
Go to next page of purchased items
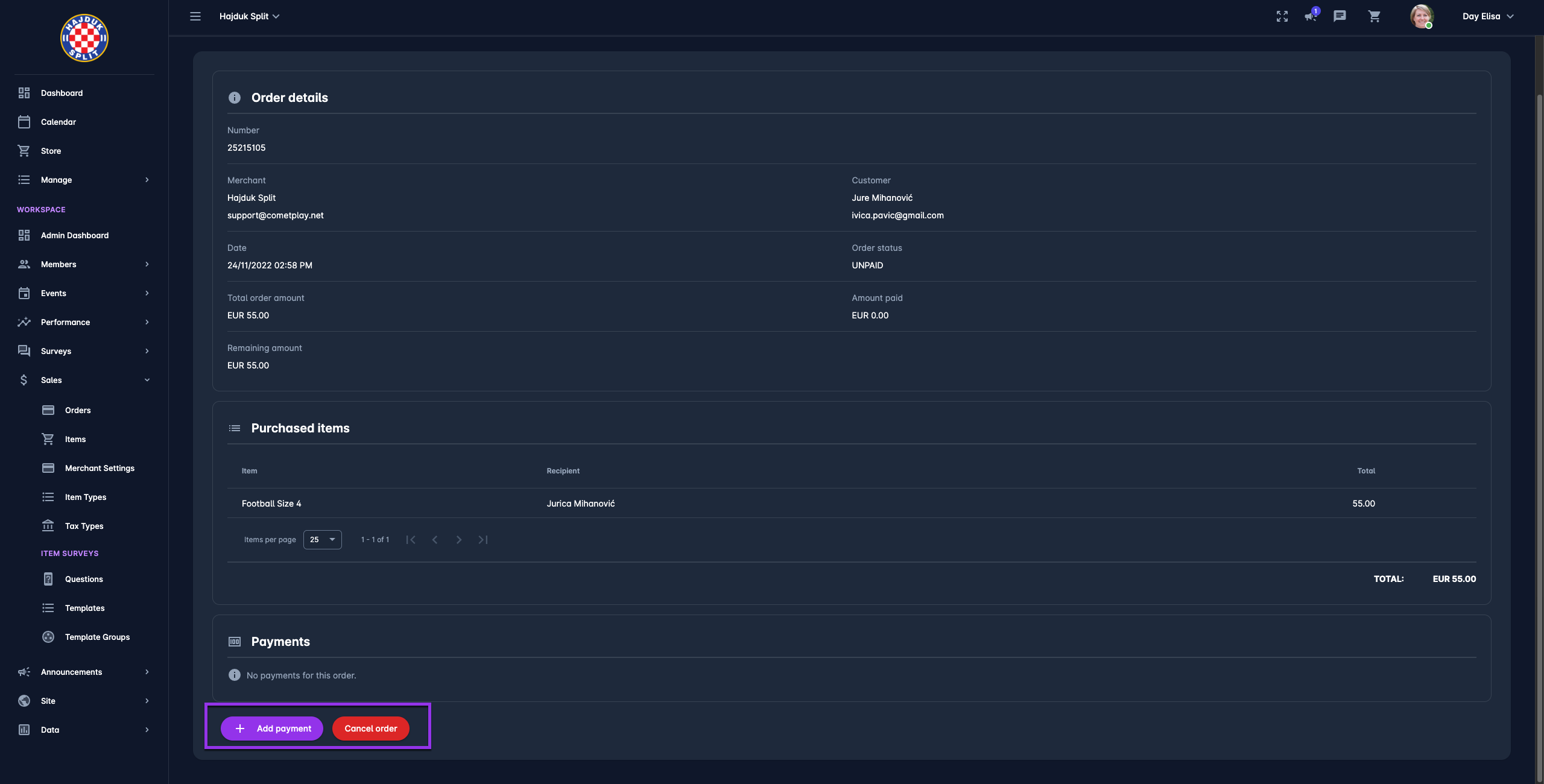pyautogui.click(x=459, y=540)
